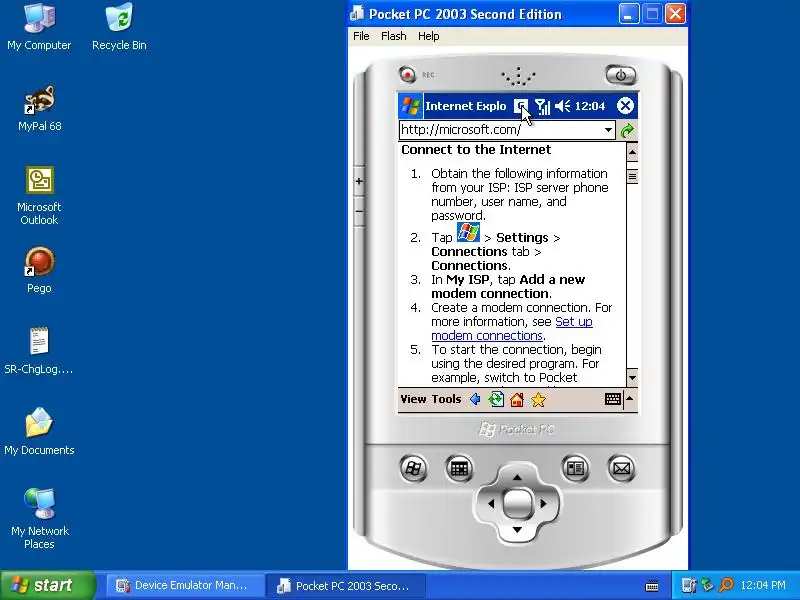Viewport: 800px width, 600px height.
Task: Open the emulator Flash menu
Action: coord(394,36)
